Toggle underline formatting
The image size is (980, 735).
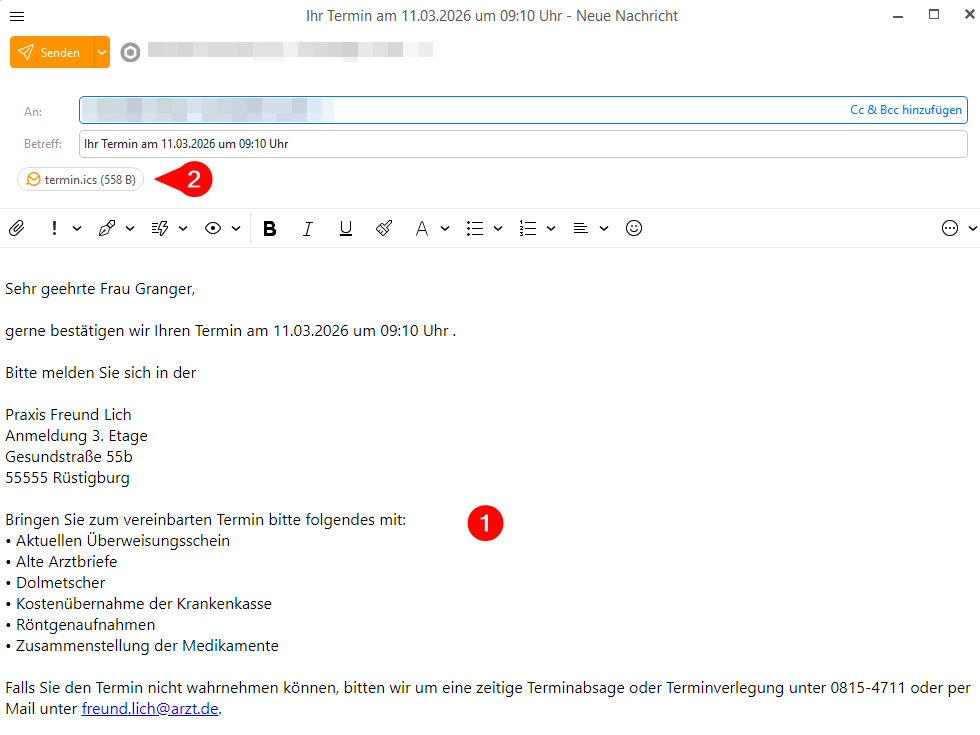pos(346,228)
